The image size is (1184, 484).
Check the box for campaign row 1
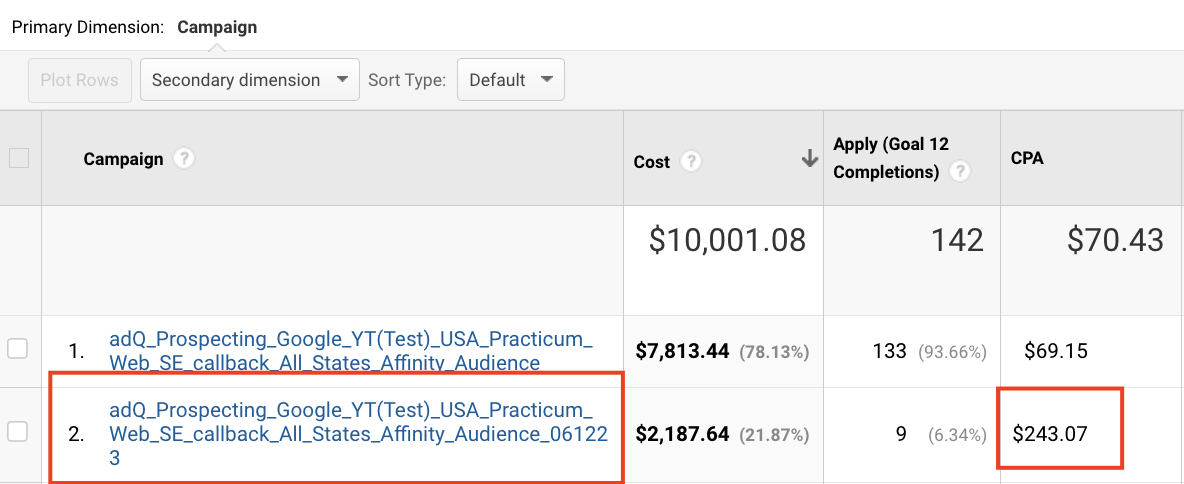(19, 349)
